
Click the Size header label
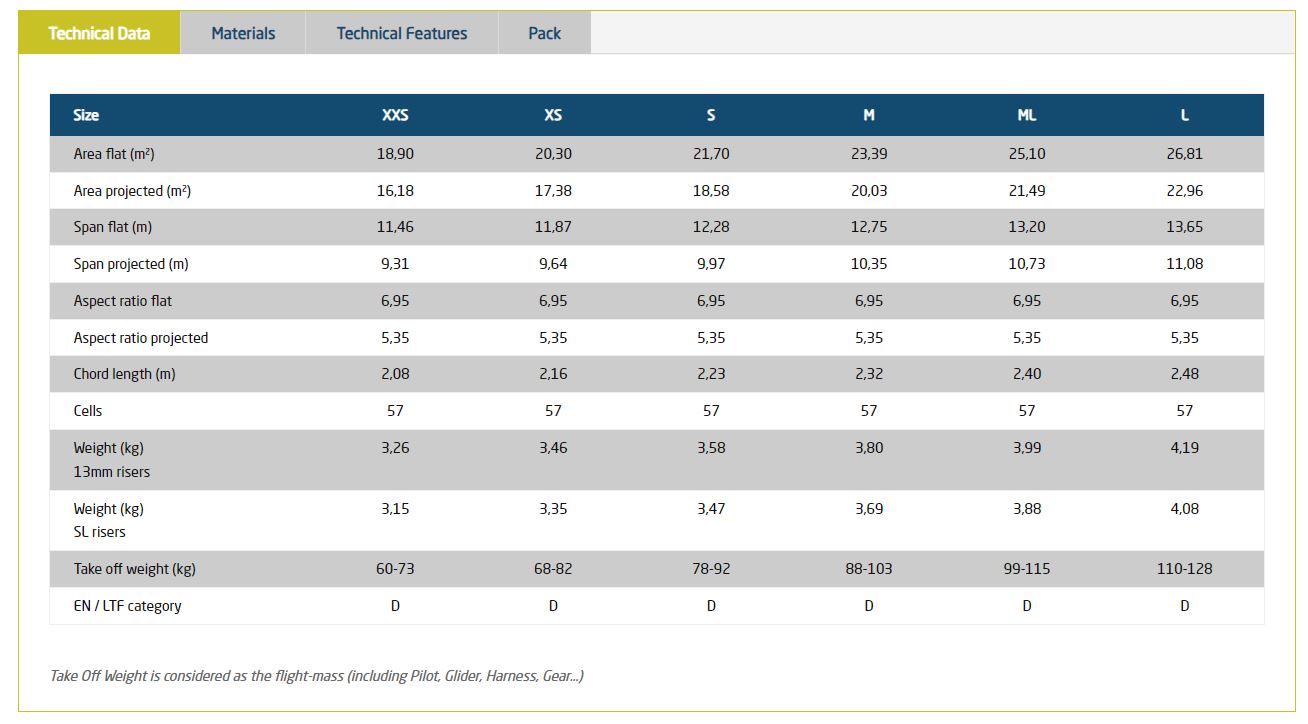coord(86,115)
